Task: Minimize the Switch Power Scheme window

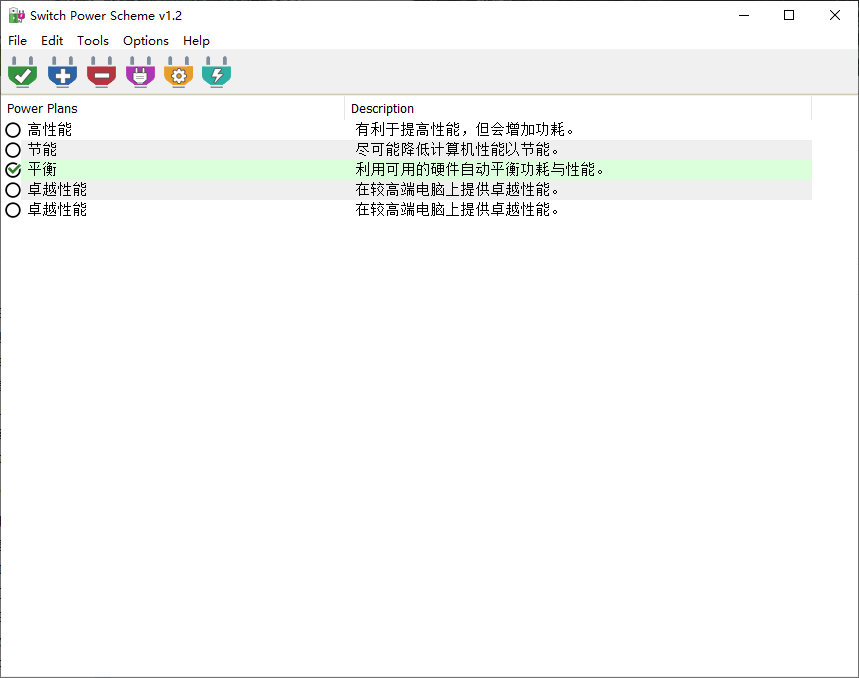Action: point(743,15)
